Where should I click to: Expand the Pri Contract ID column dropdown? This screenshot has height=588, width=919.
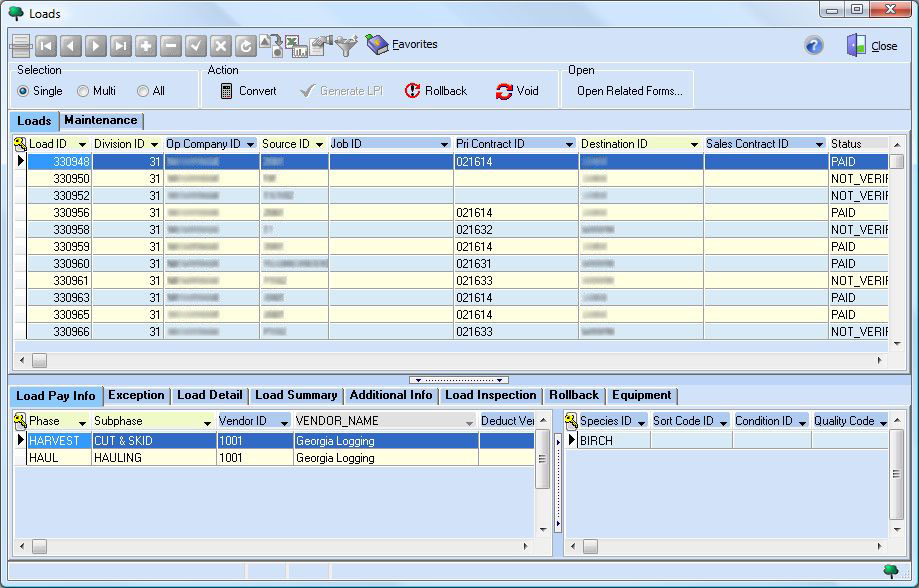point(569,145)
